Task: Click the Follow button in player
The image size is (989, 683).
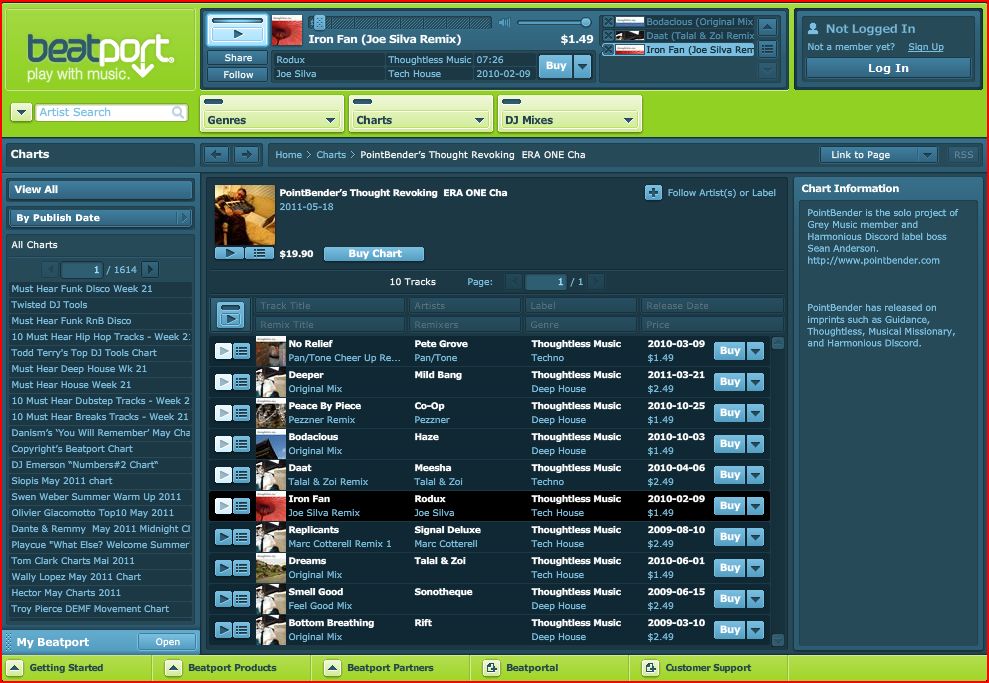Action: point(238,74)
